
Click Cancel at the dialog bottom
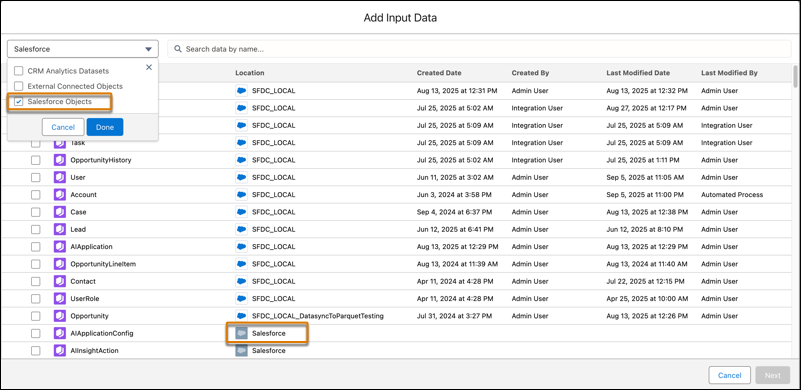click(729, 375)
